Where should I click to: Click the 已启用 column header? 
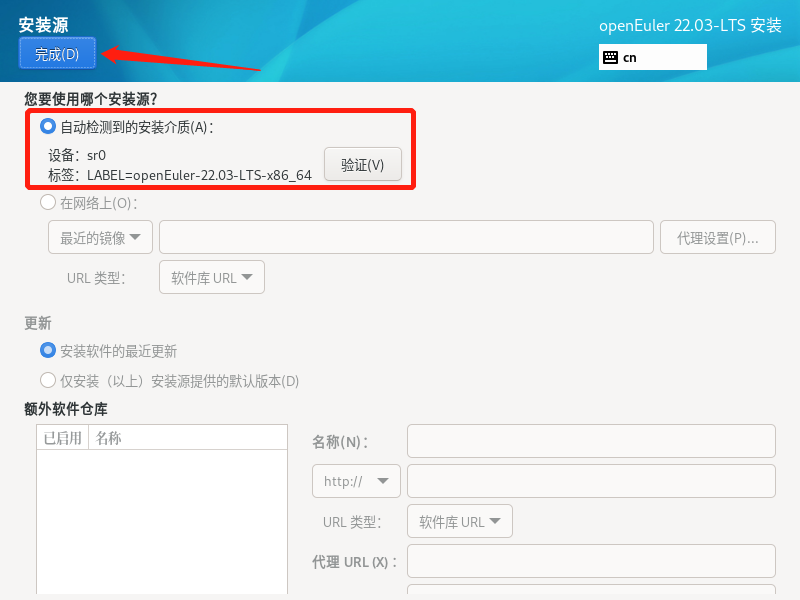(63, 438)
